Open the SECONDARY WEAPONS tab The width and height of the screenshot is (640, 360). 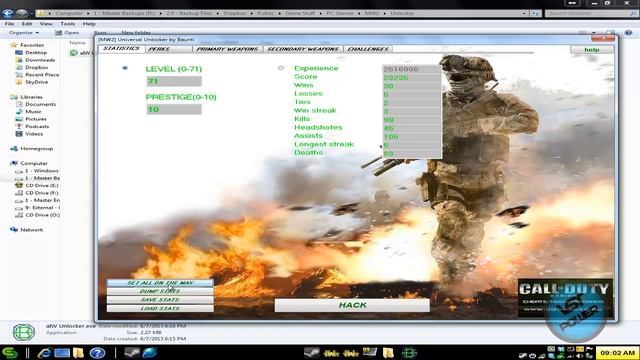303,49
